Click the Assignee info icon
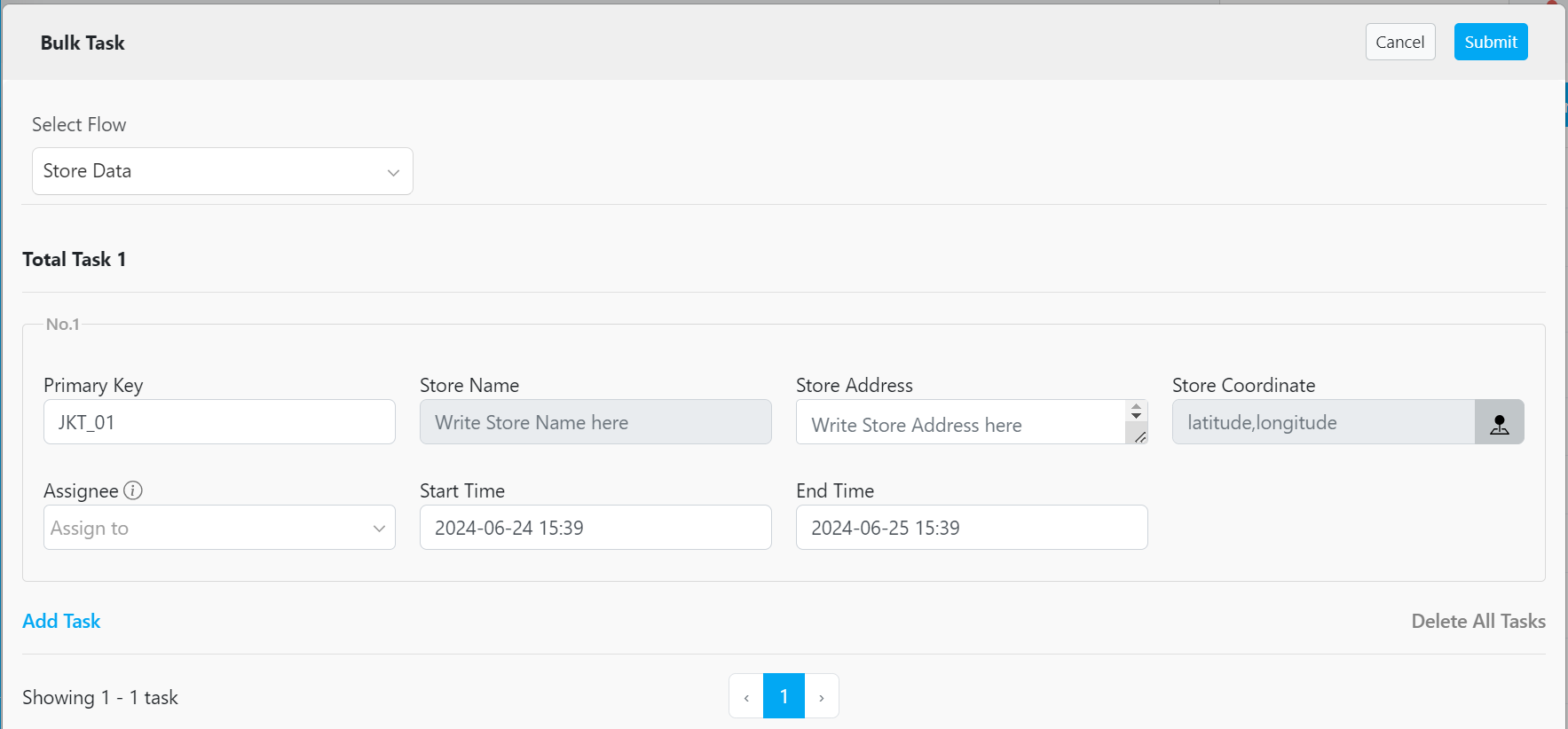 pos(133,490)
